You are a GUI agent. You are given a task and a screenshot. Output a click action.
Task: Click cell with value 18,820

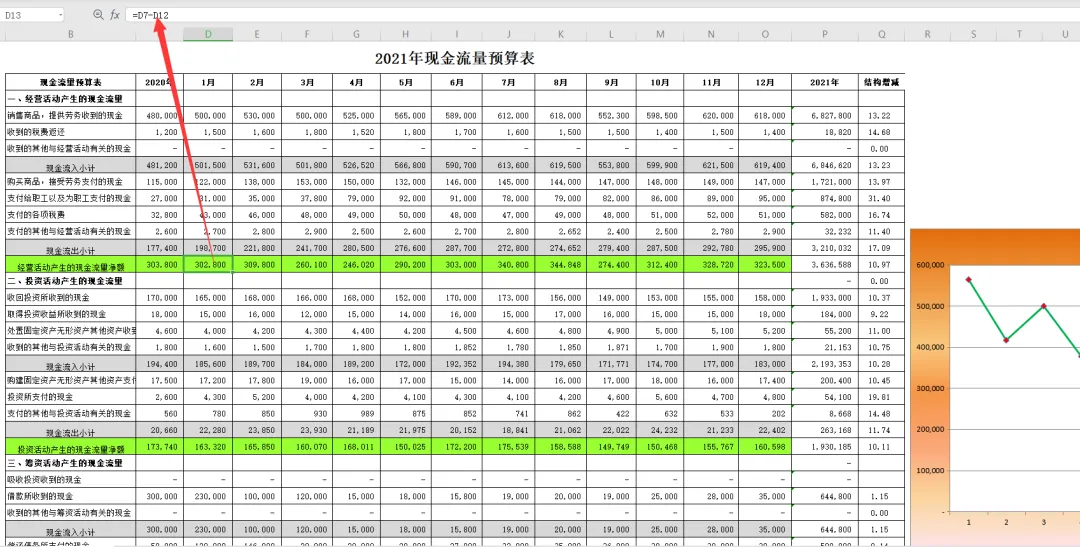824,132
